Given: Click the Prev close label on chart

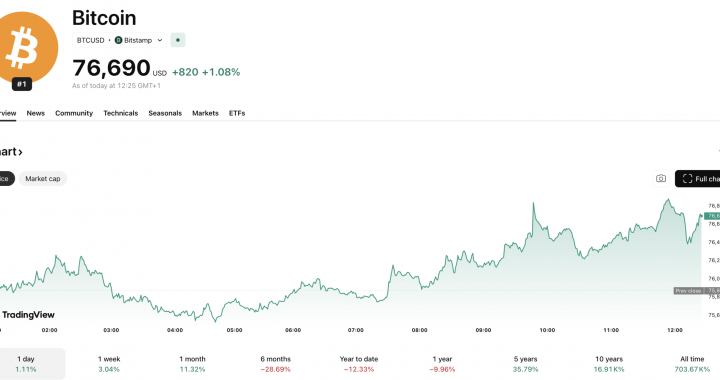Looking at the screenshot, I should (688, 291).
